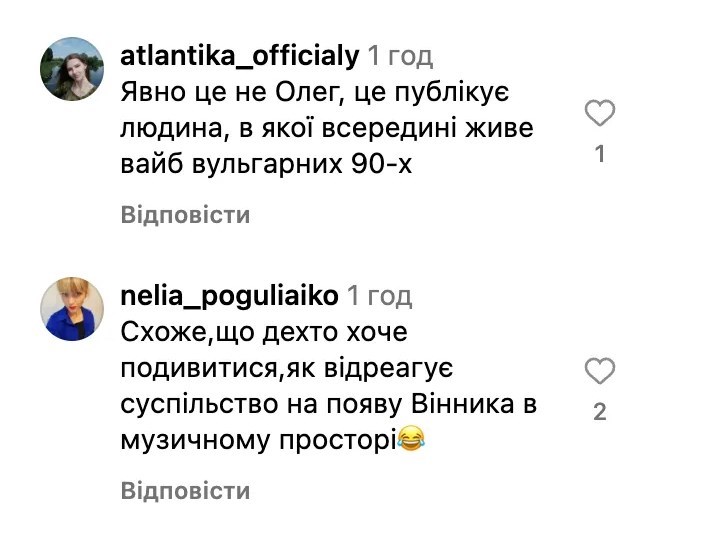
Task: Click the word 'Вінника' in the second comment
Action: point(462,404)
